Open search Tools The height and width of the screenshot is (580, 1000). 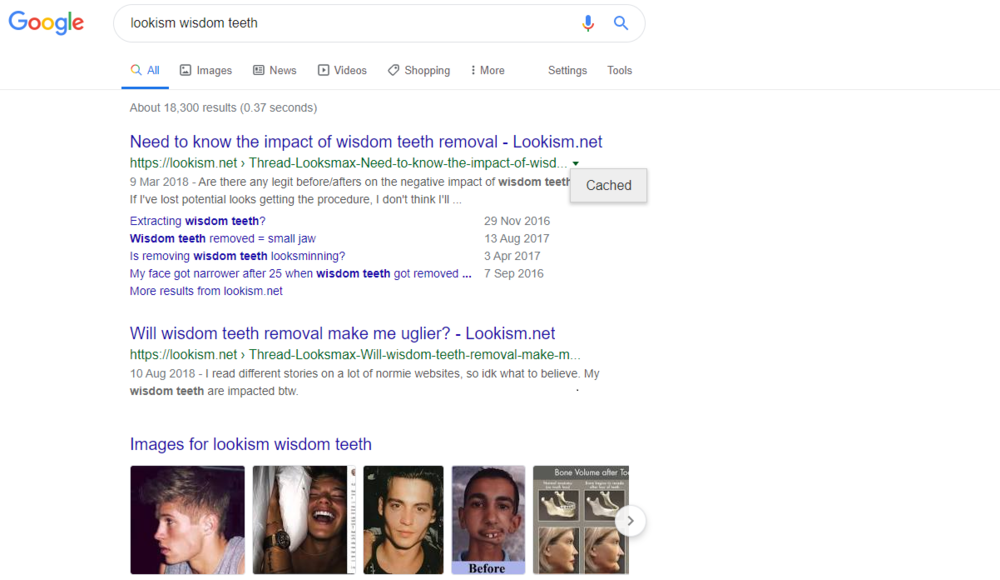point(619,70)
